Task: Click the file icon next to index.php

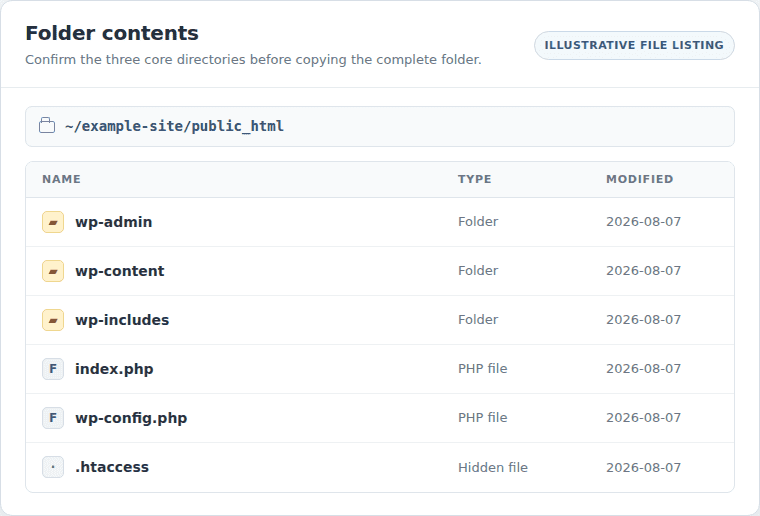Action: click(x=53, y=369)
